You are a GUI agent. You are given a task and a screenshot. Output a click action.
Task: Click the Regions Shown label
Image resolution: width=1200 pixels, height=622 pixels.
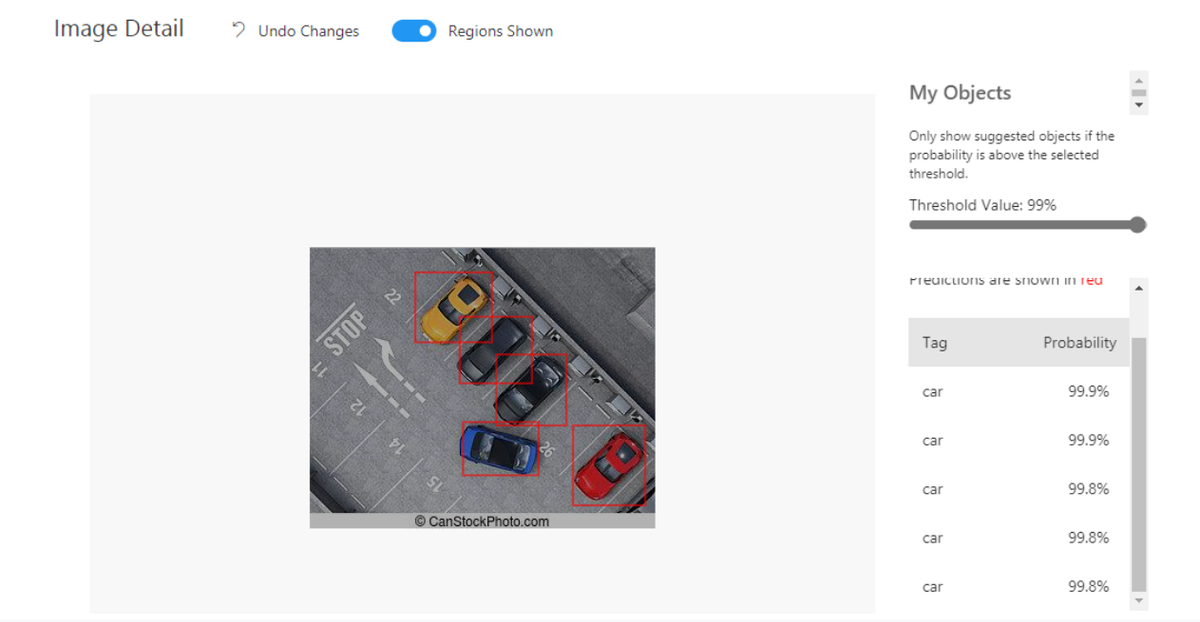tap(500, 31)
